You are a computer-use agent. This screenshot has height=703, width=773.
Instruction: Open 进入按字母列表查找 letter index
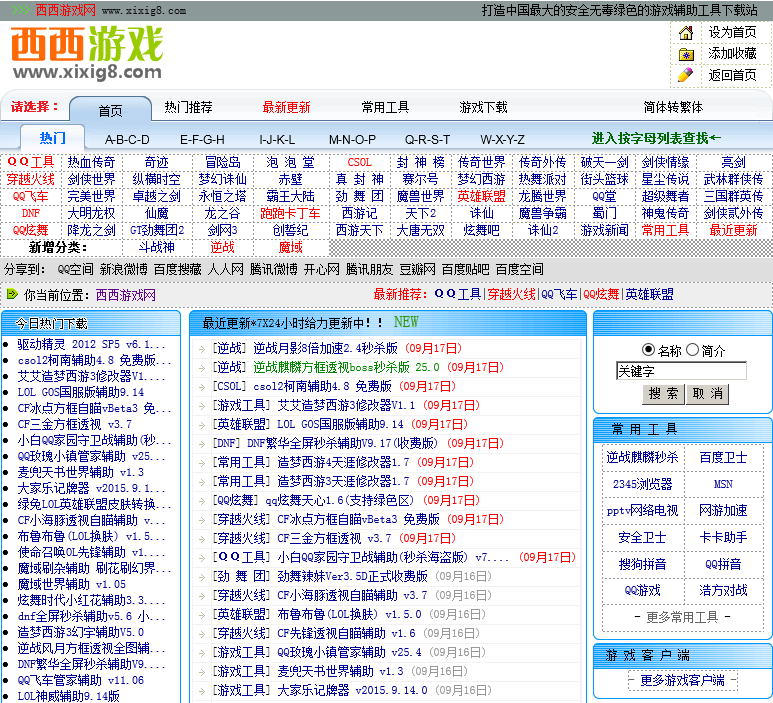tap(656, 138)
